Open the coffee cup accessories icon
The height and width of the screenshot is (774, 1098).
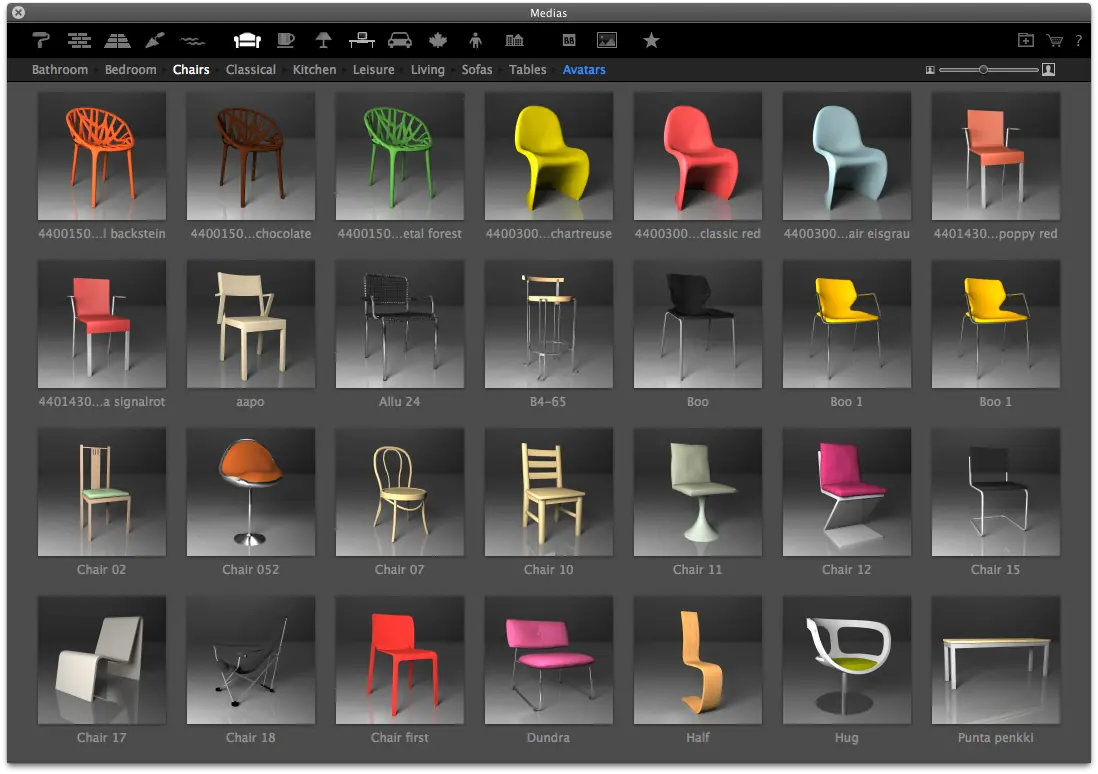point(286,41)
